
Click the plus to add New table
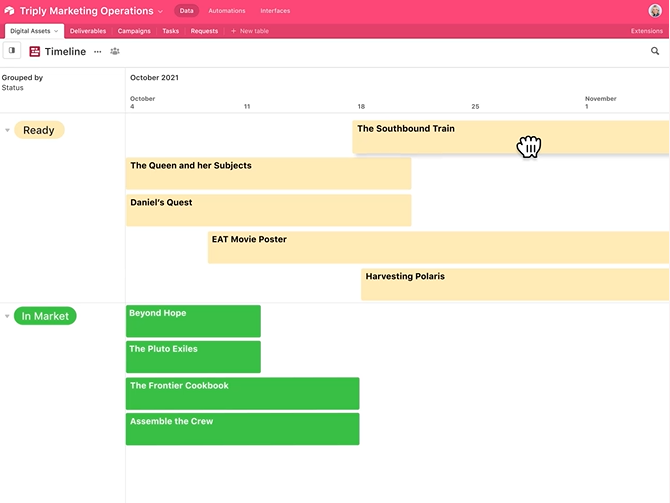pyautogui.click(x=234, y=31)
